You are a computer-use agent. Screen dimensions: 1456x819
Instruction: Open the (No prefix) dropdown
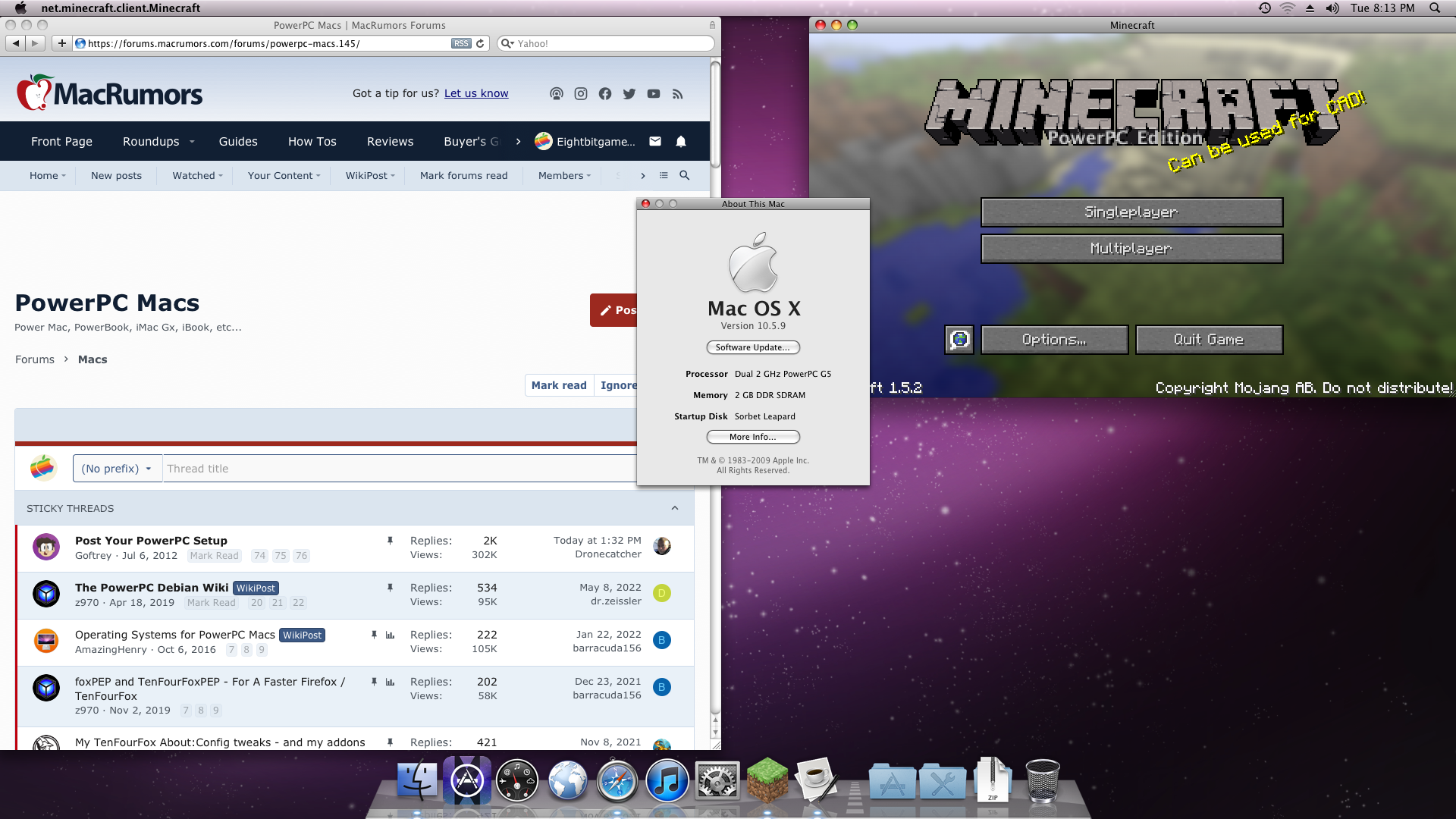click(x=117, y=469)
